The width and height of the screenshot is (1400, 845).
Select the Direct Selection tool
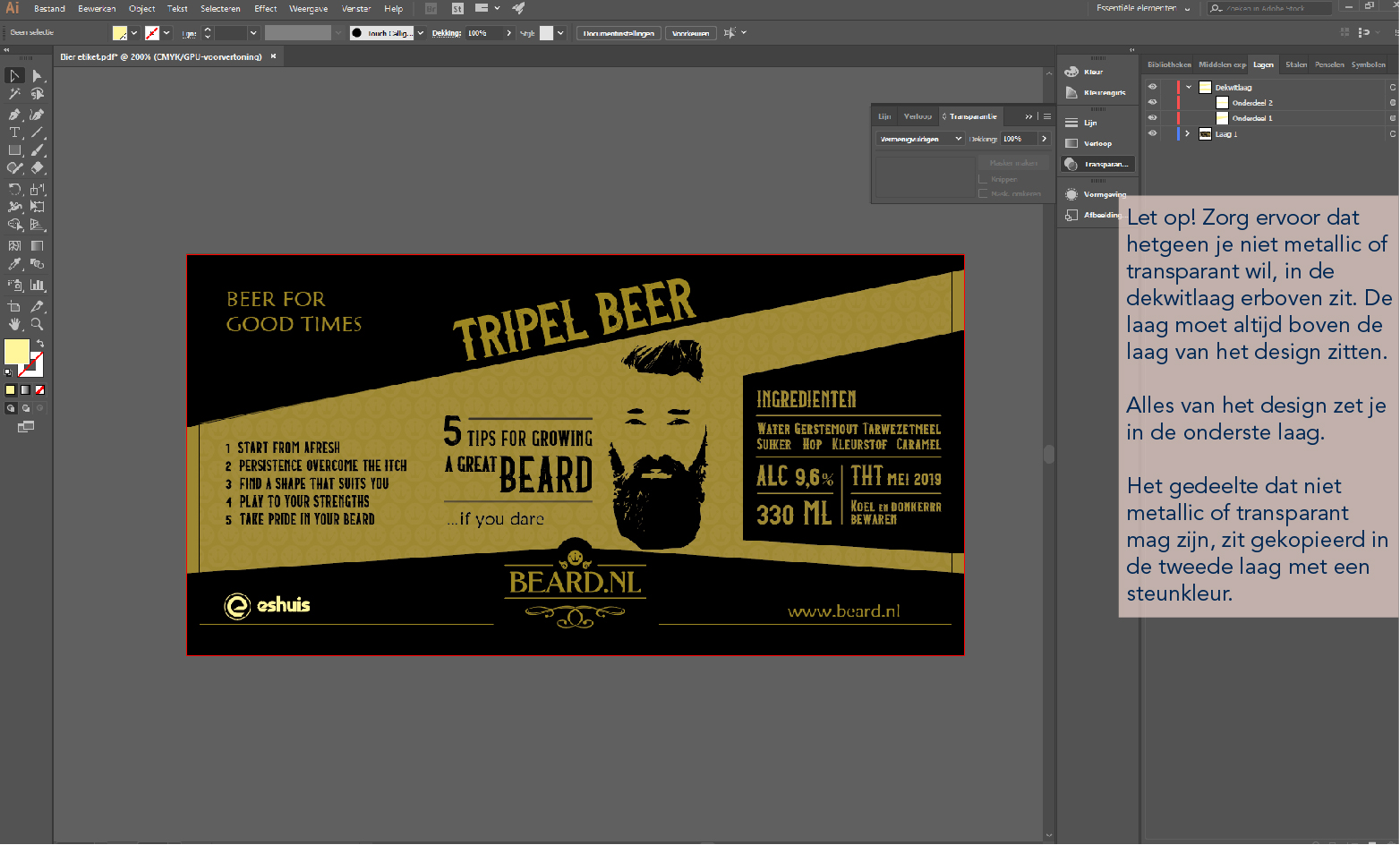click(37, 76)
